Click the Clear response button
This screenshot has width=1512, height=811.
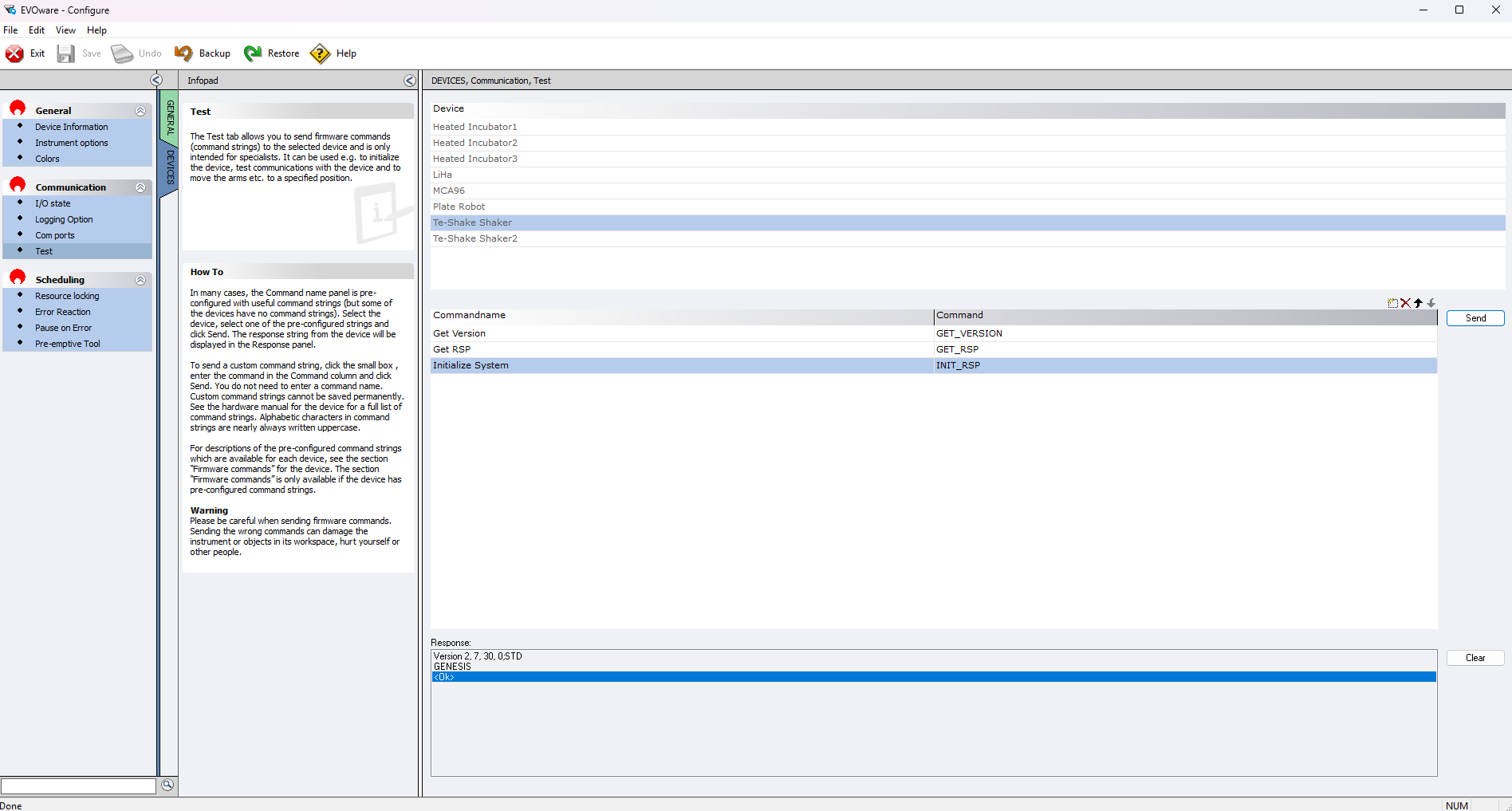tap(1475, 658)
